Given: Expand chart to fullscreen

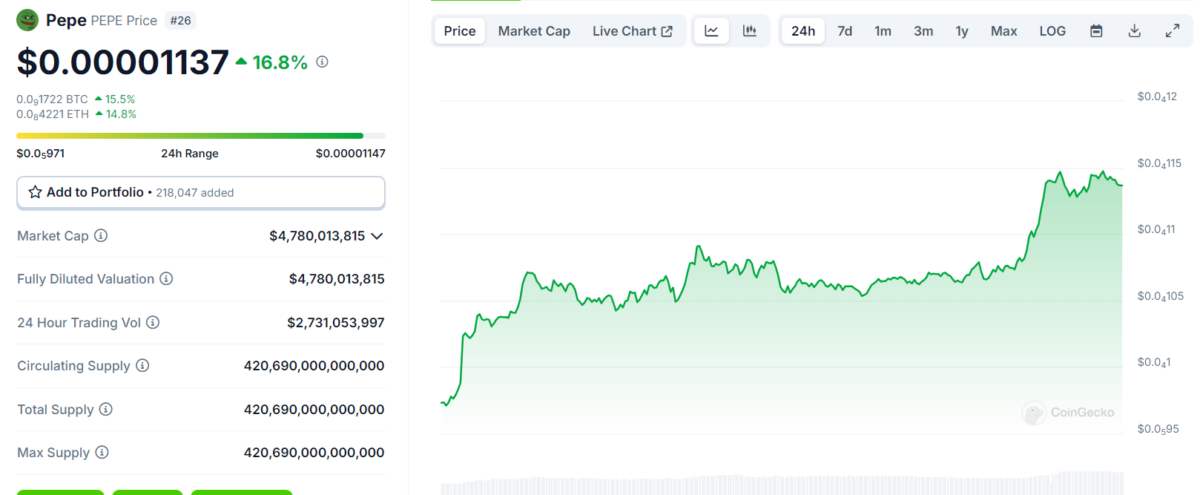Looking at the screenshot, I should tap(1172, 31).
